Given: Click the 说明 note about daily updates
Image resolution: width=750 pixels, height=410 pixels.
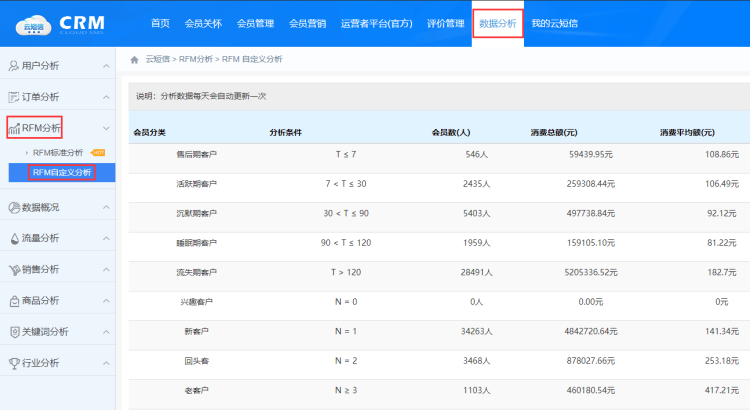Looking at the screenshot, I should [201, 96].
